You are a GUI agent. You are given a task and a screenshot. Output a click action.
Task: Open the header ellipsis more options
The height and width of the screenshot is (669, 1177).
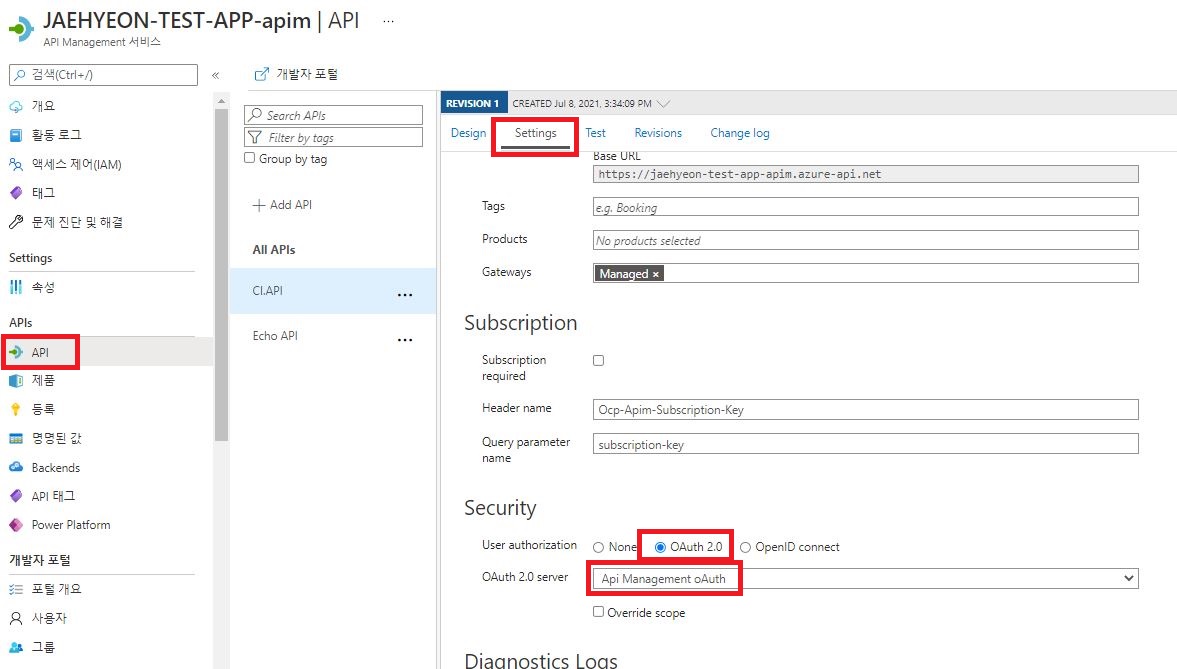(x=388, y=21)
